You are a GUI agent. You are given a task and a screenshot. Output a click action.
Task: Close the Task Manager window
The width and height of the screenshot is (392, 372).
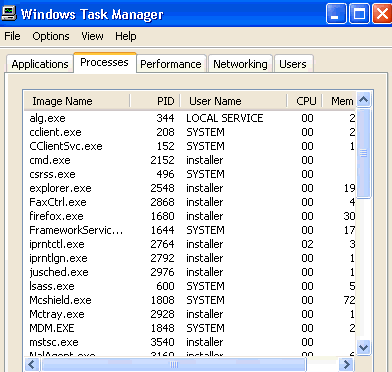pos(382,14)
